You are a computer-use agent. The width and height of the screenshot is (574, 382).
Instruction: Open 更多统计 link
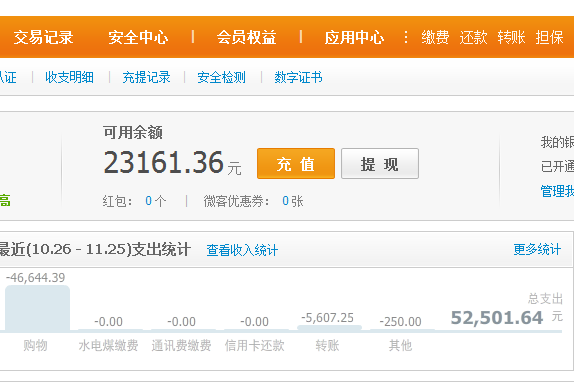(x=537, y=250)
